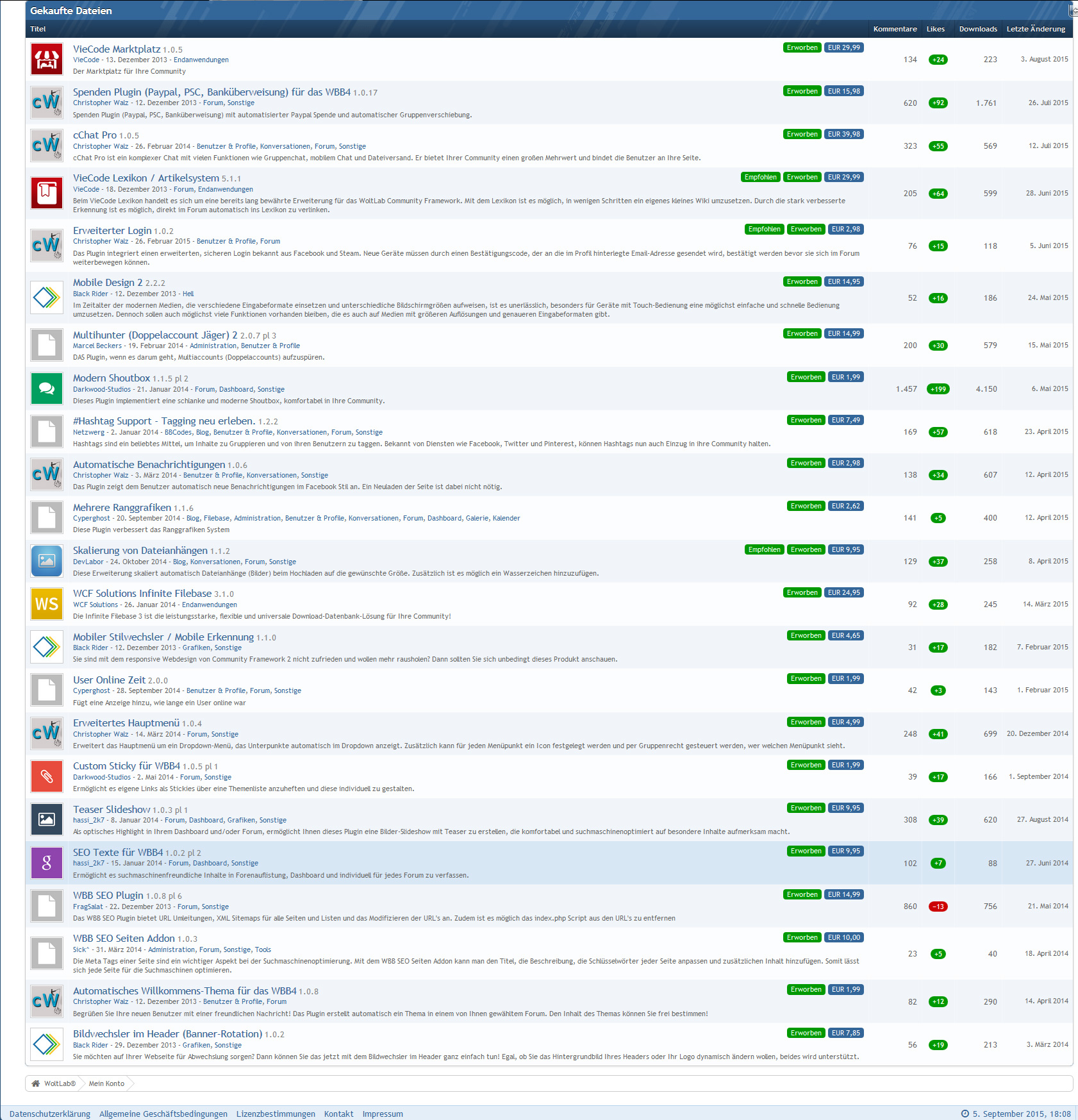Open Mein Konto breadcrumb link
The height and width of the screenshot is (1120, 1078).
(106, 1083)
